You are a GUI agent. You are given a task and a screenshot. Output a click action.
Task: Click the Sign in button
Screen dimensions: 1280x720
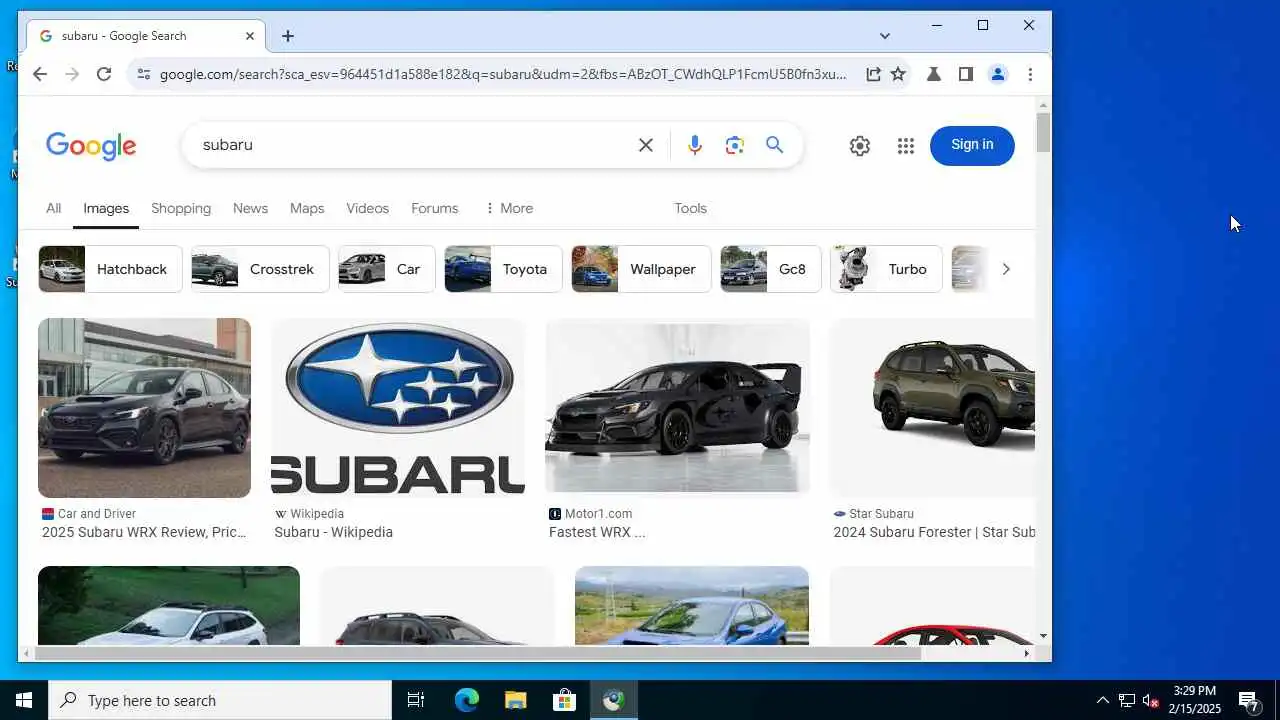pyautogui.click(x=972, y=145)
